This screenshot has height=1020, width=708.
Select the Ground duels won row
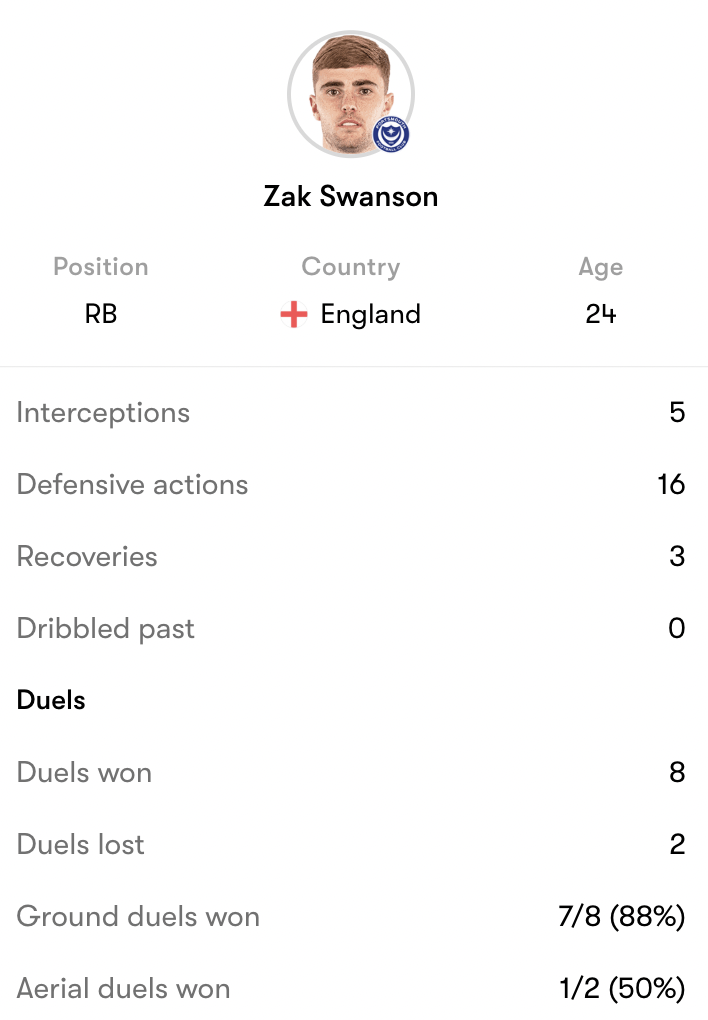coord(354,917)
